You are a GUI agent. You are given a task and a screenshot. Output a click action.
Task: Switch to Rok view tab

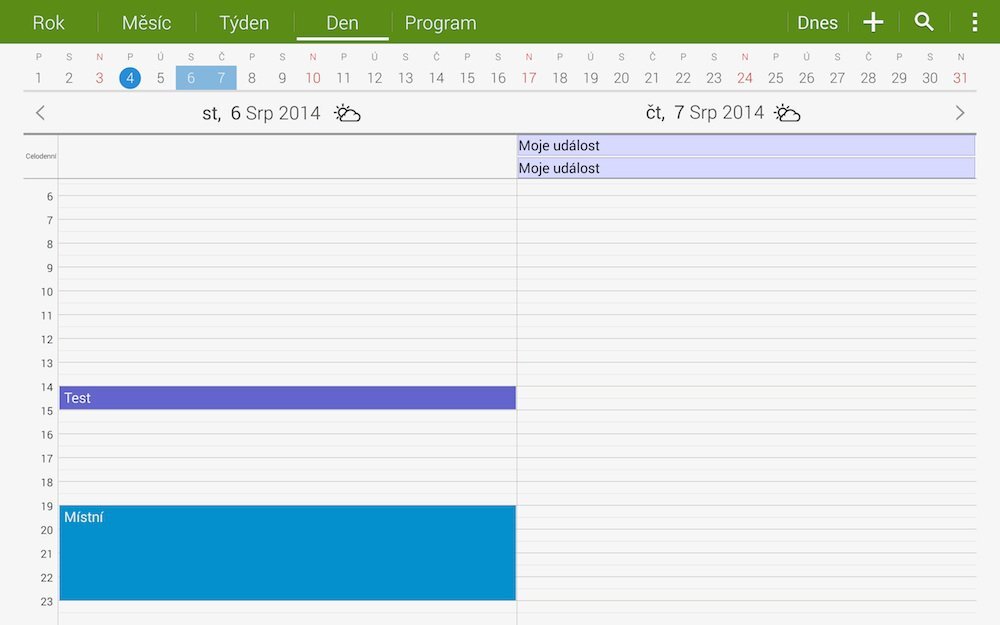coord(49,23)
